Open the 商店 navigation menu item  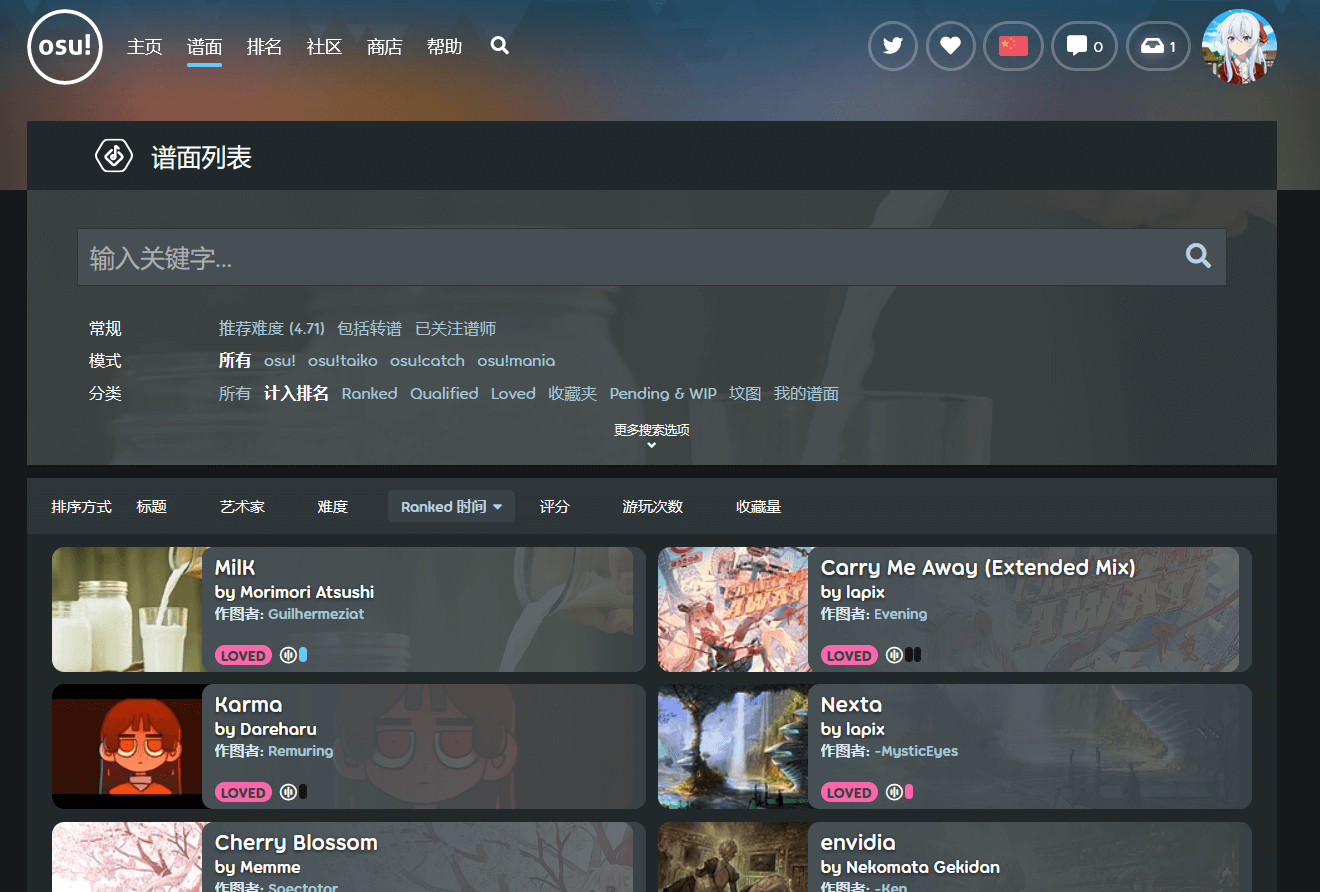[384, 46]
